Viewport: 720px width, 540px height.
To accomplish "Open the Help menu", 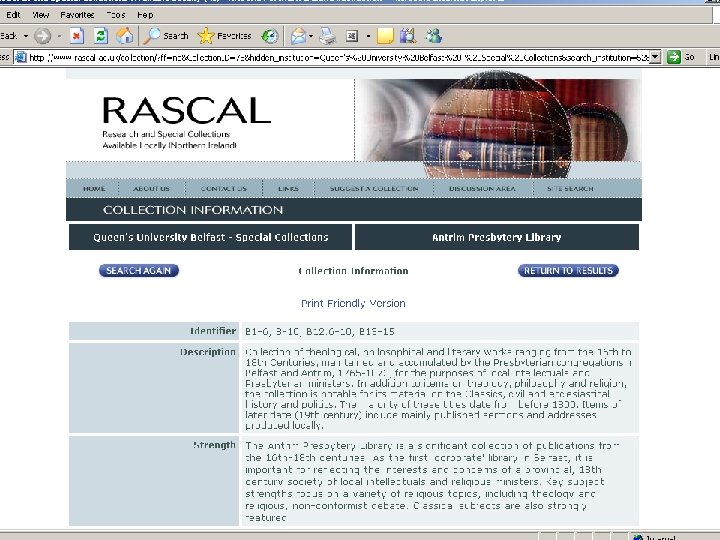I will (145, 15).
